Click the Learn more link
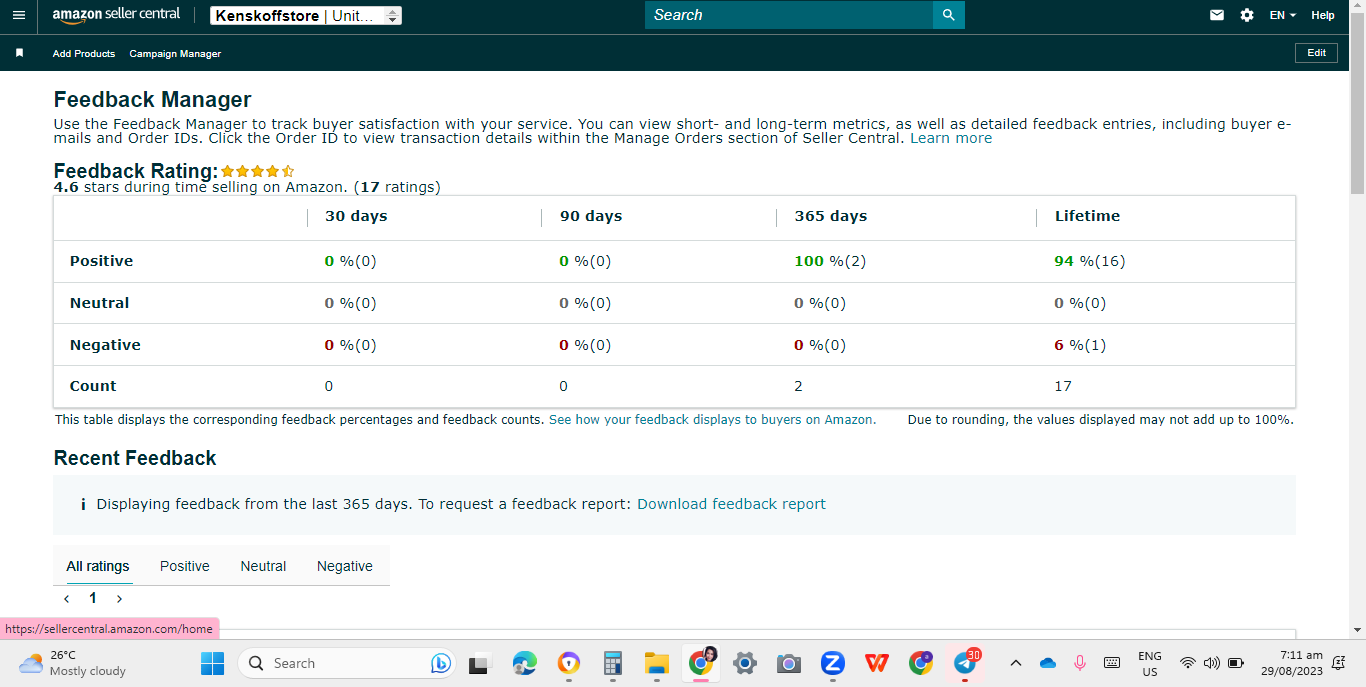Viewport: 1366px width, 687px height. pos(951,139)
